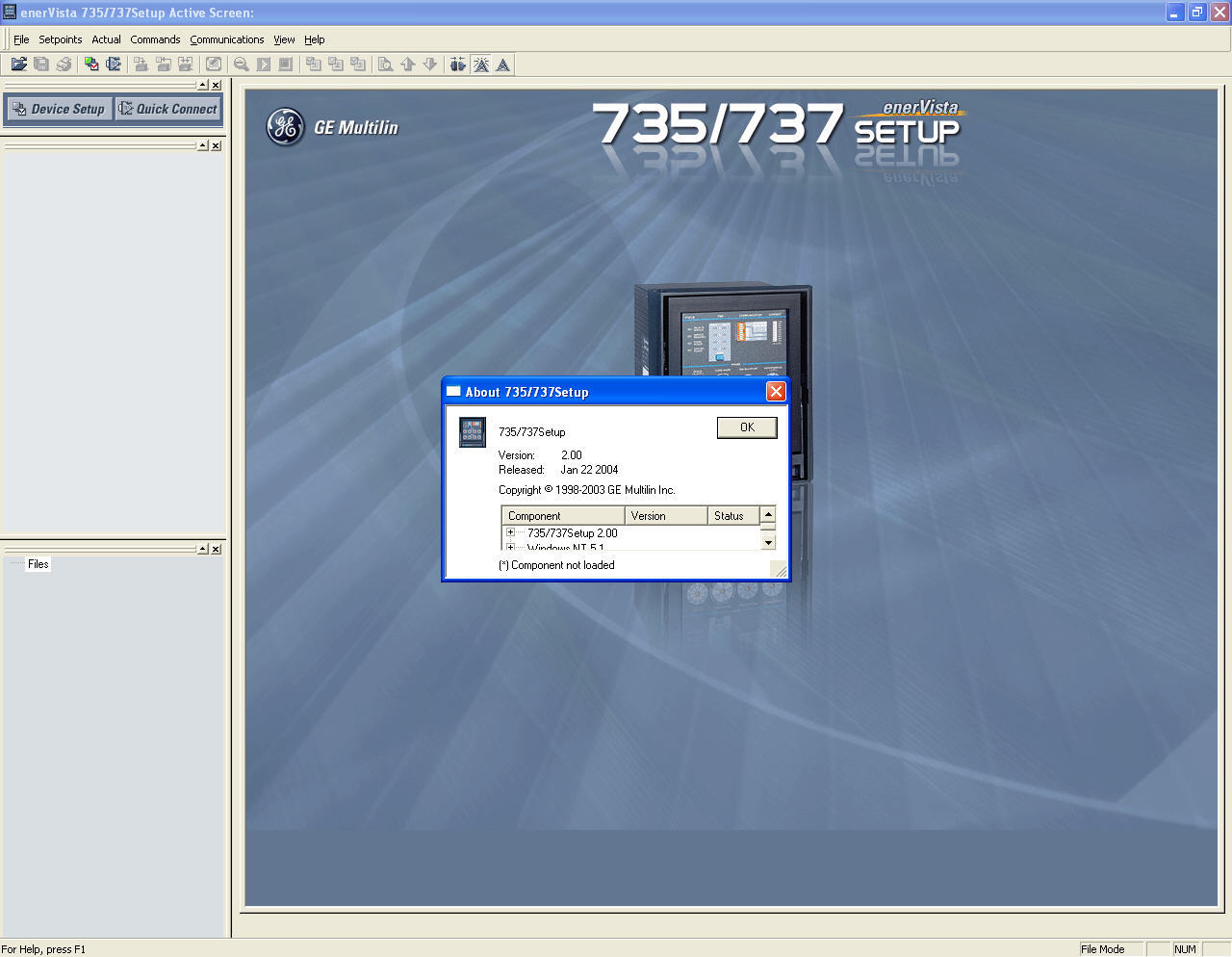Close the Device Setup panel
The image size is (1232, 957).
216,85
